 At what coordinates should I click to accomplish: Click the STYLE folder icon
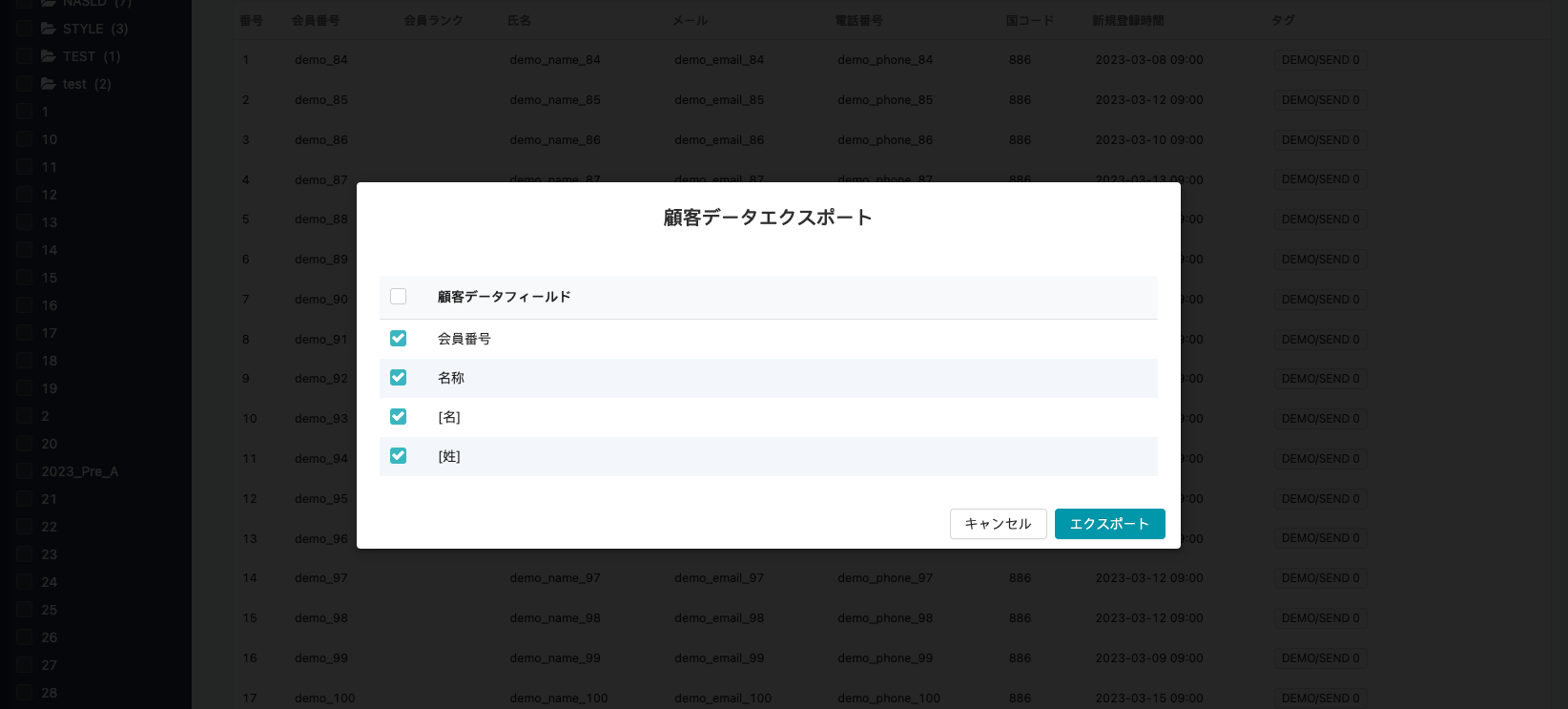pos(49,29)
